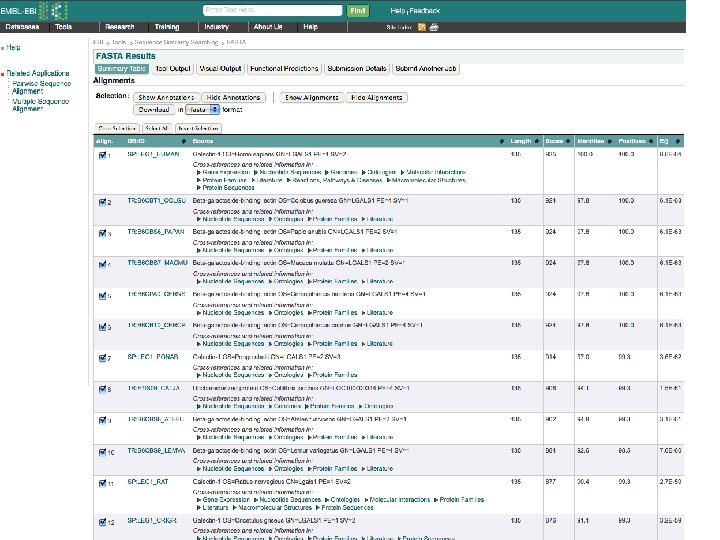Viewport: 720px width, 540px height.
Task: Toggle the checkbox for alignment 5
Action: [102, 296]
